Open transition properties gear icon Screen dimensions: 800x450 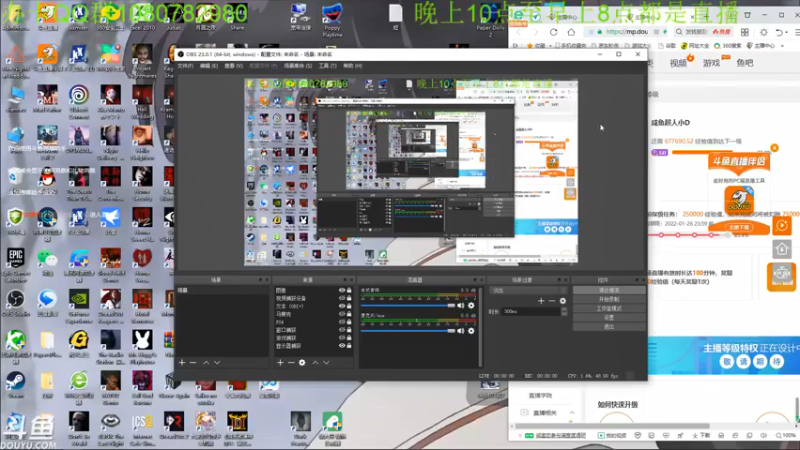(563, 301)
